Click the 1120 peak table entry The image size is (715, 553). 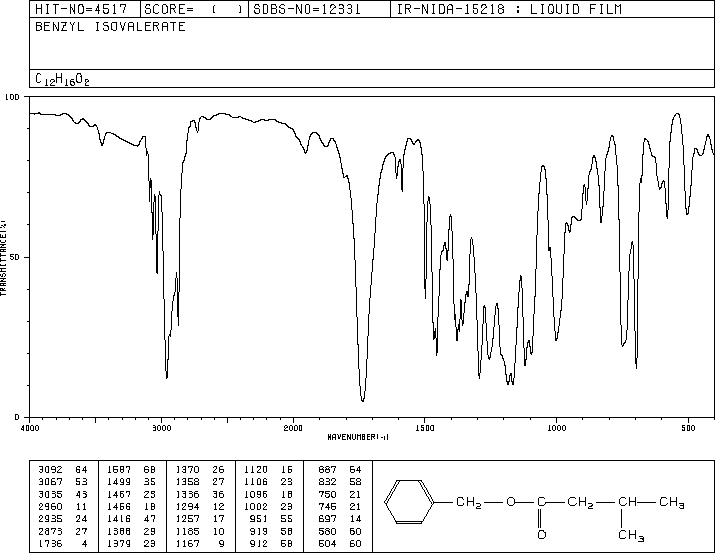pyautogui.click(x=269, y=470)
